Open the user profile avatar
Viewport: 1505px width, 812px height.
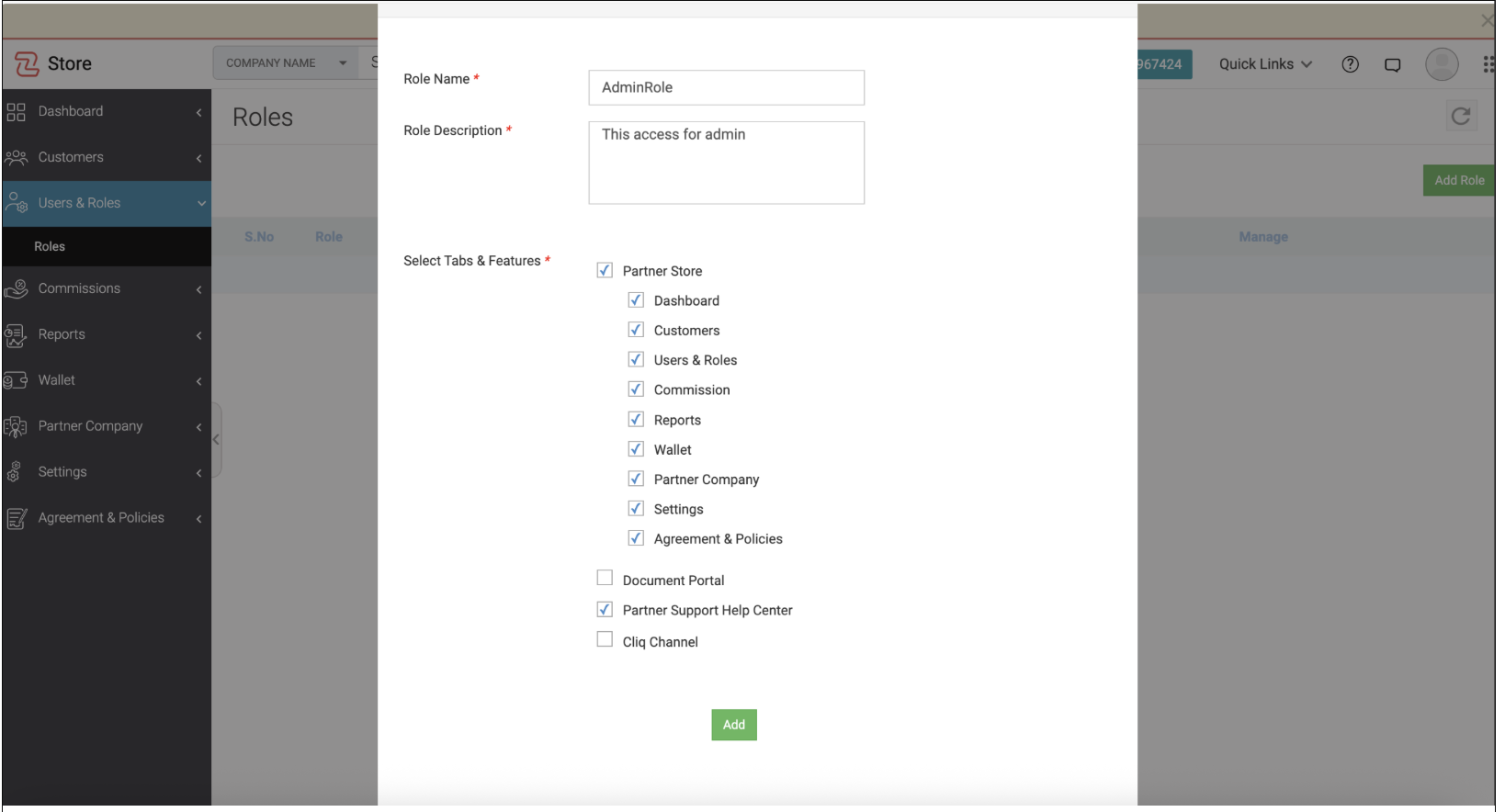[1442, 64]
